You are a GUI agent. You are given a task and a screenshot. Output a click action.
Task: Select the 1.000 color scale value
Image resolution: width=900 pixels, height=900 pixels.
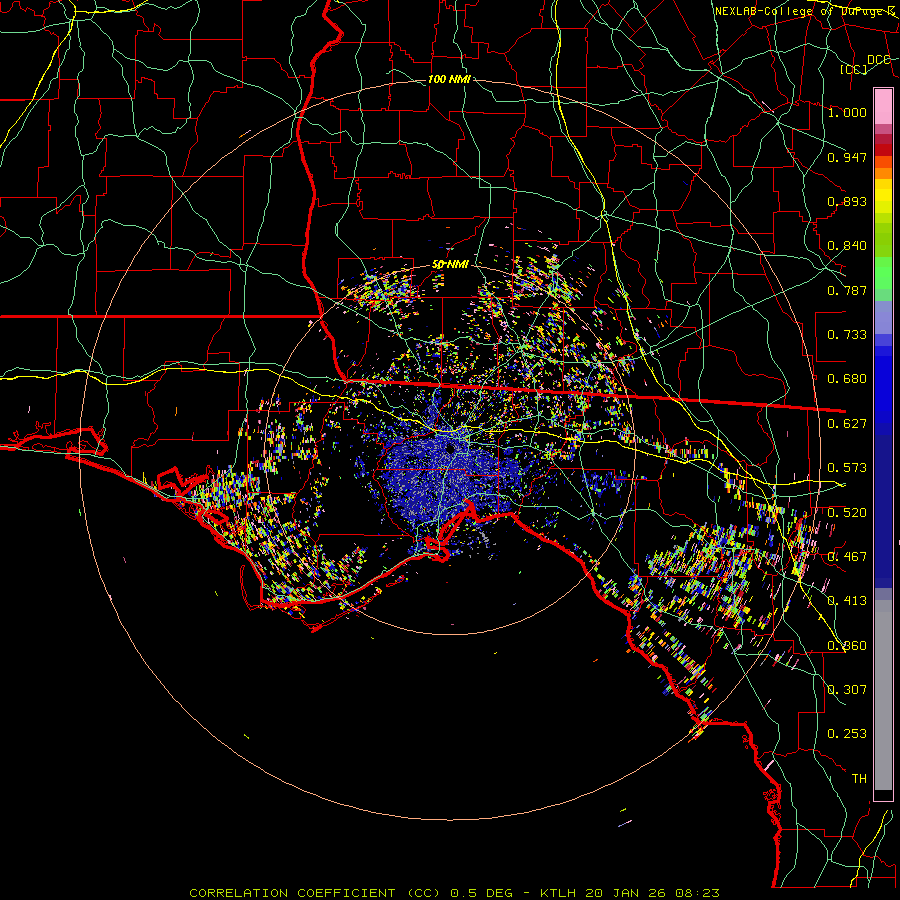pos(847,112)
